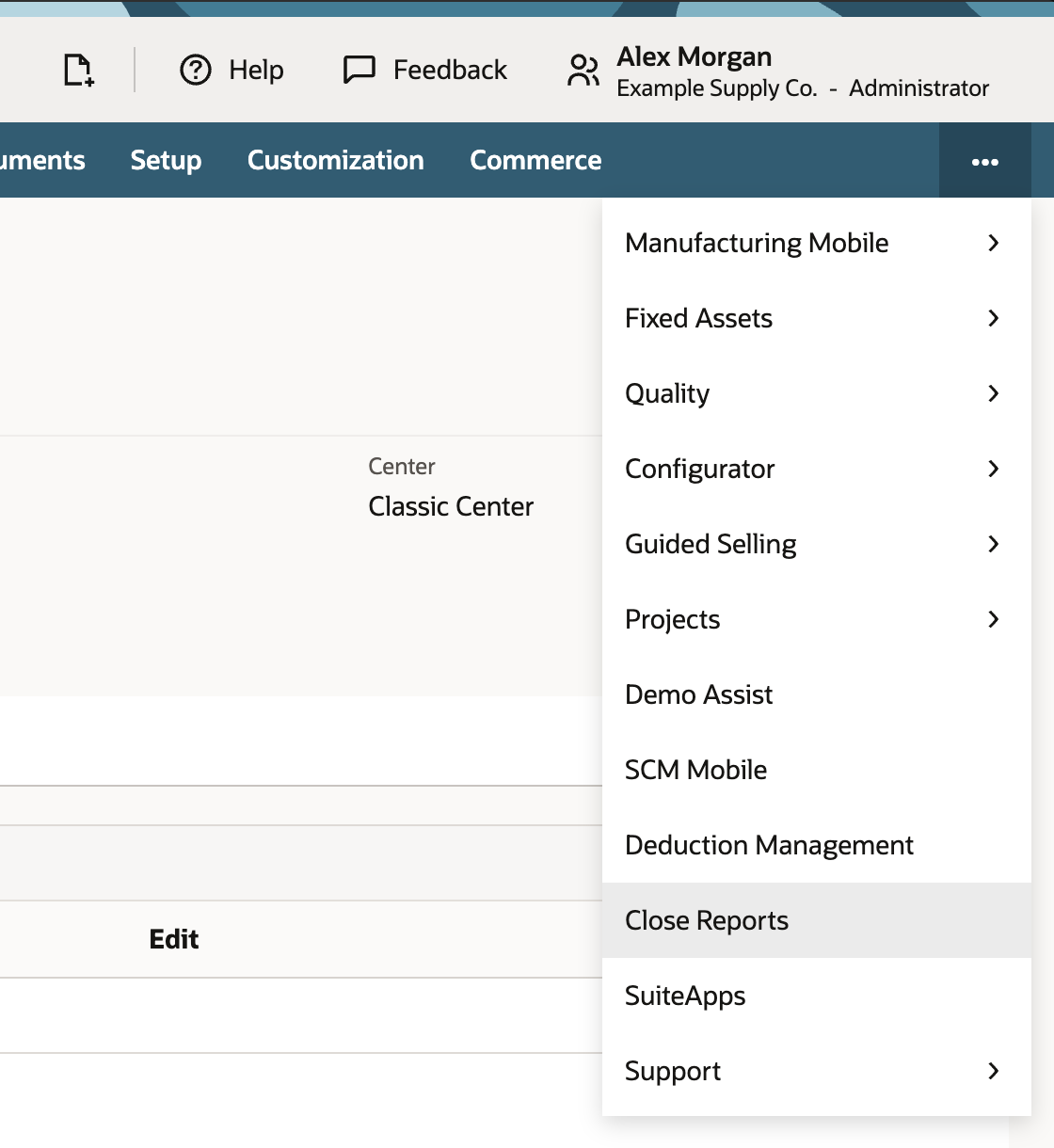Choose Deduction Management from the menu
The height and width of the screenshot is (1148, 1054).
(x=817, y=845)
